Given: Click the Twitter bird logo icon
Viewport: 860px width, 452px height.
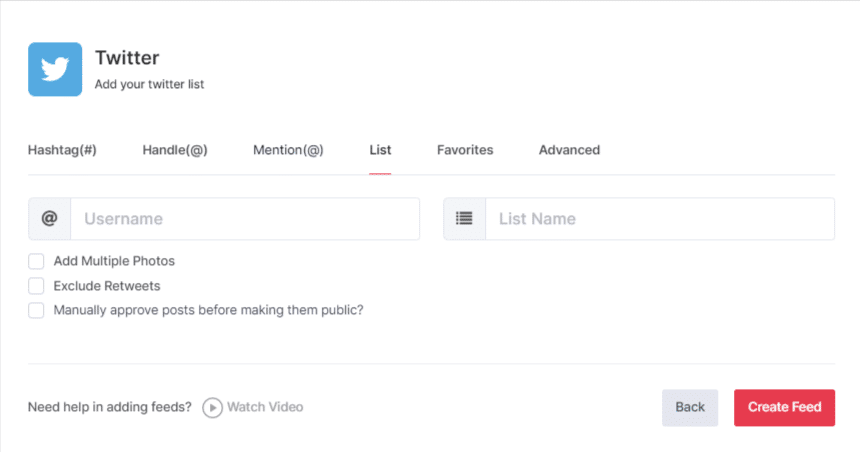Looking at the screenshot, I should point(55,69).
